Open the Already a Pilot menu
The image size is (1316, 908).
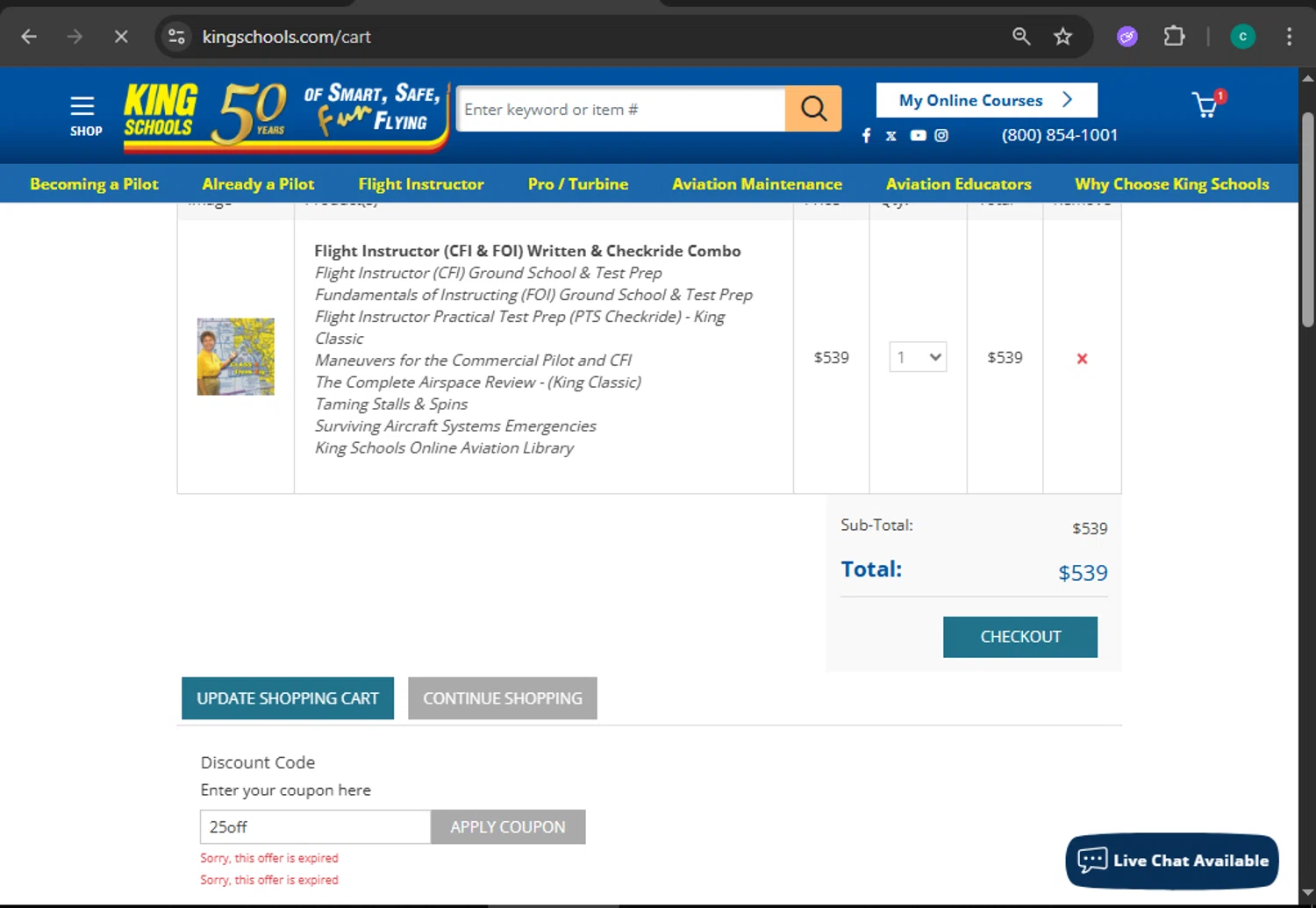coord(258,184)
